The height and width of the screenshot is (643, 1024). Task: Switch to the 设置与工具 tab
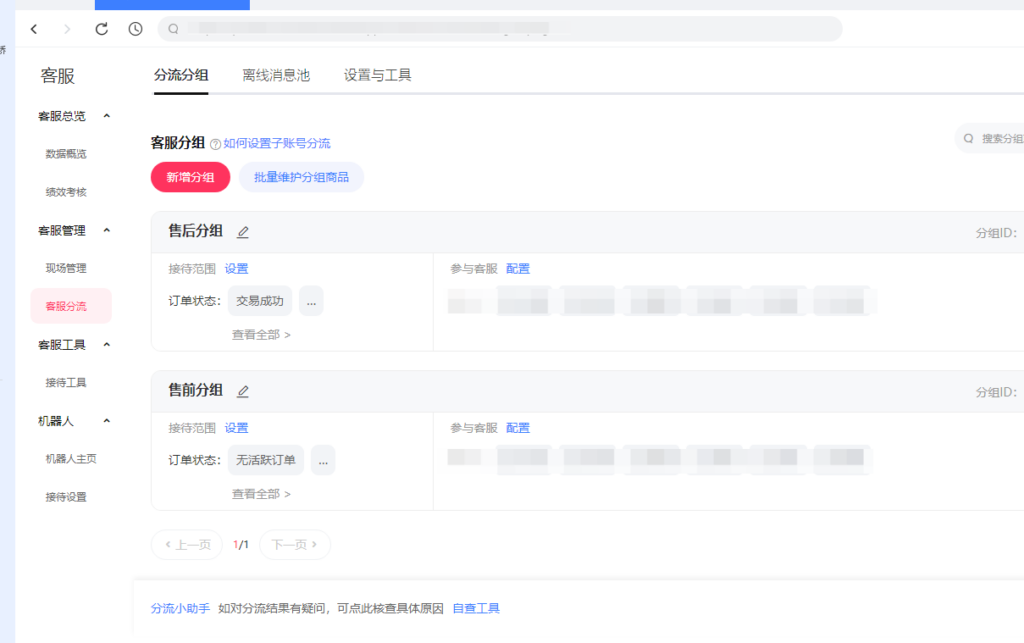pyautogui.click(x=376, y=75)
